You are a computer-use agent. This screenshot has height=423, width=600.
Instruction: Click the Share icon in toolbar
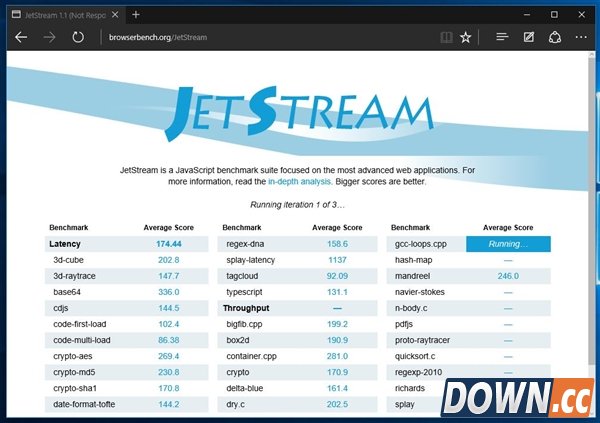tap(555, 37)
